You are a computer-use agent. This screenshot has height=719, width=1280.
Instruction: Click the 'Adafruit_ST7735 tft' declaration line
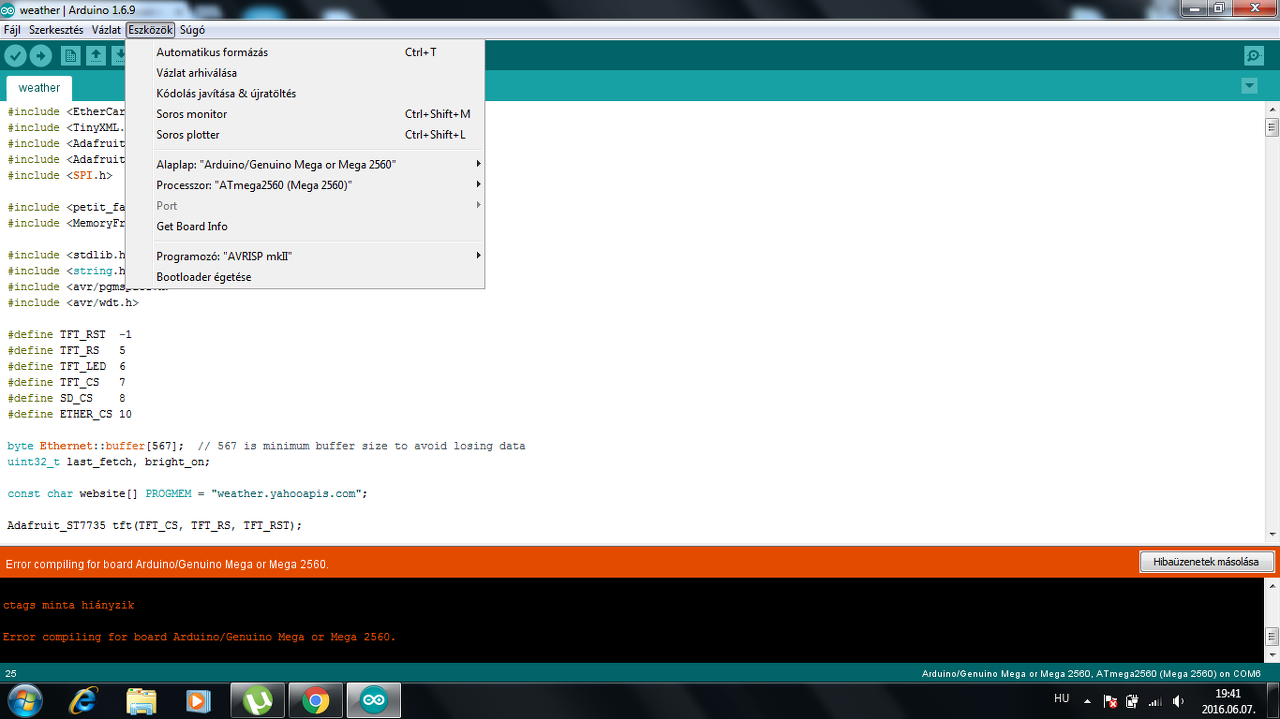point(154,525)
